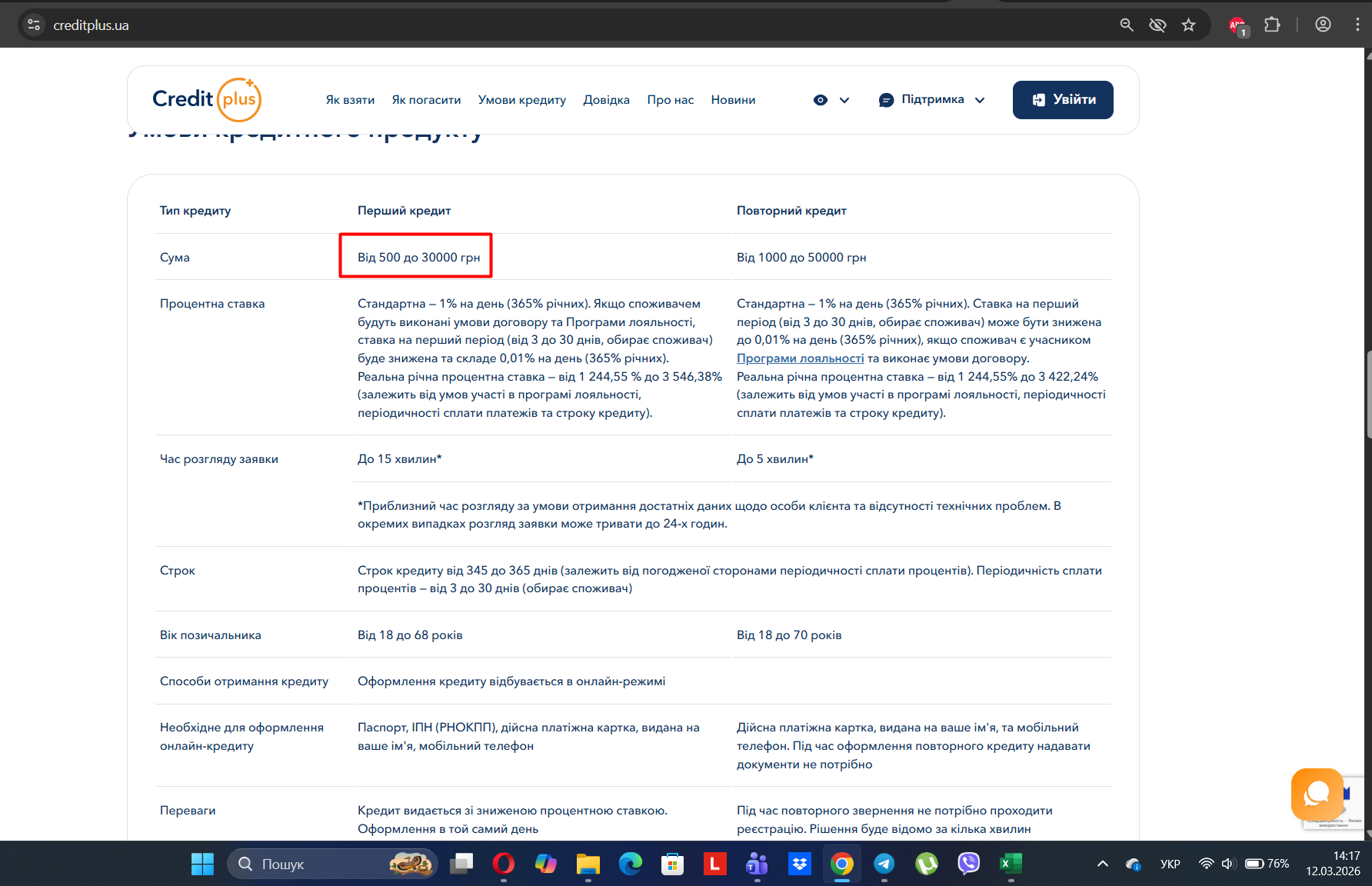Open the browser Extensions puzzle icon
Screen dimensions: 1372x886
1272,25
